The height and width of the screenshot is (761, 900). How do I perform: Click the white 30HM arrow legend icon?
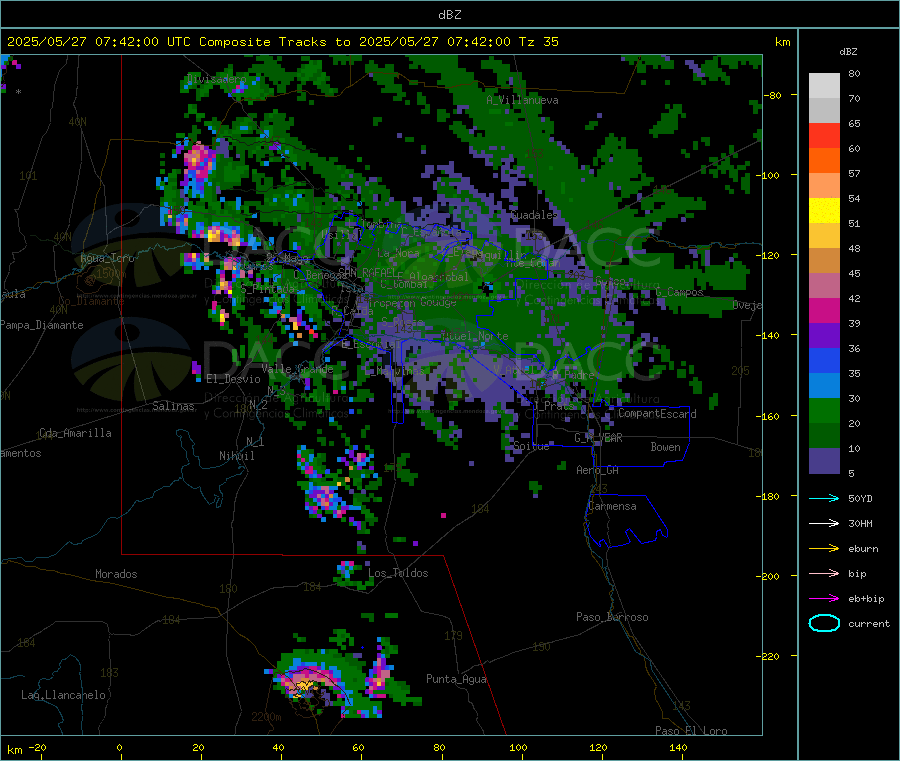tap(824, 523)
